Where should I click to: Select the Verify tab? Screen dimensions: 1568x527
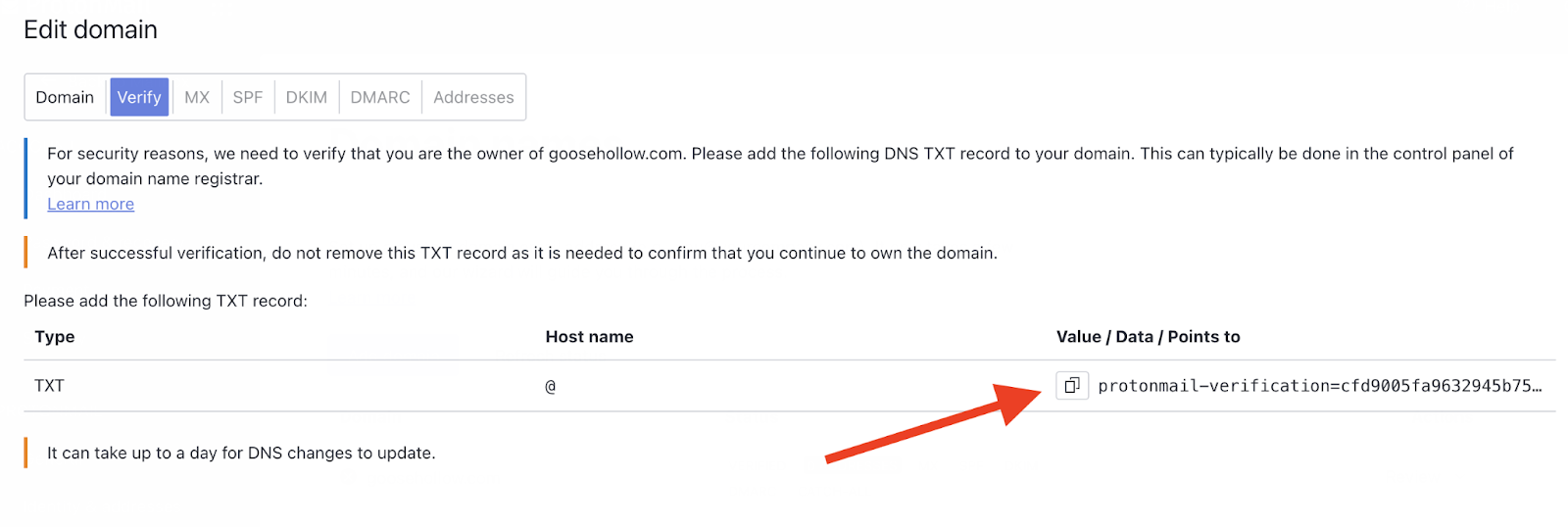(x=139, y=97)
